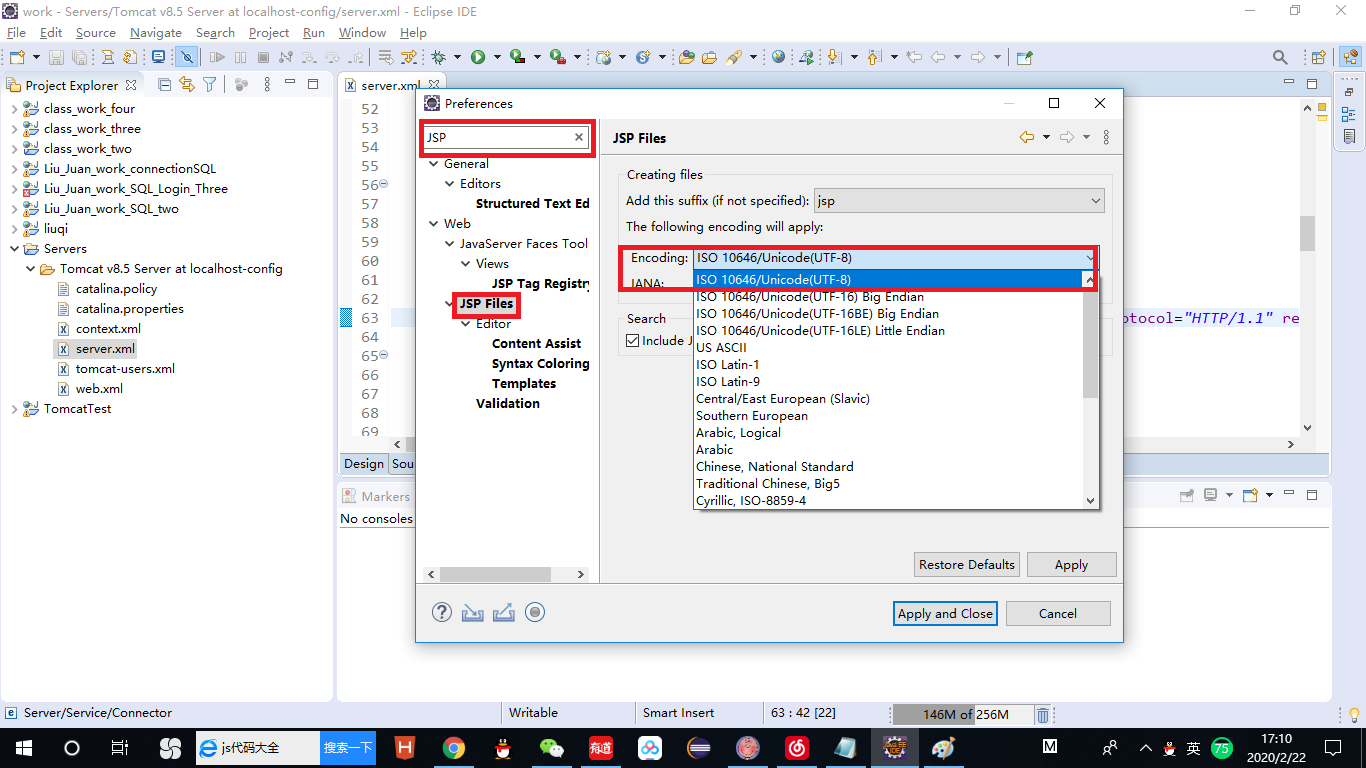1366x768 pixels.
Task: Select ISO Latin-1 encoding option
Action: (x=727, y=365)
